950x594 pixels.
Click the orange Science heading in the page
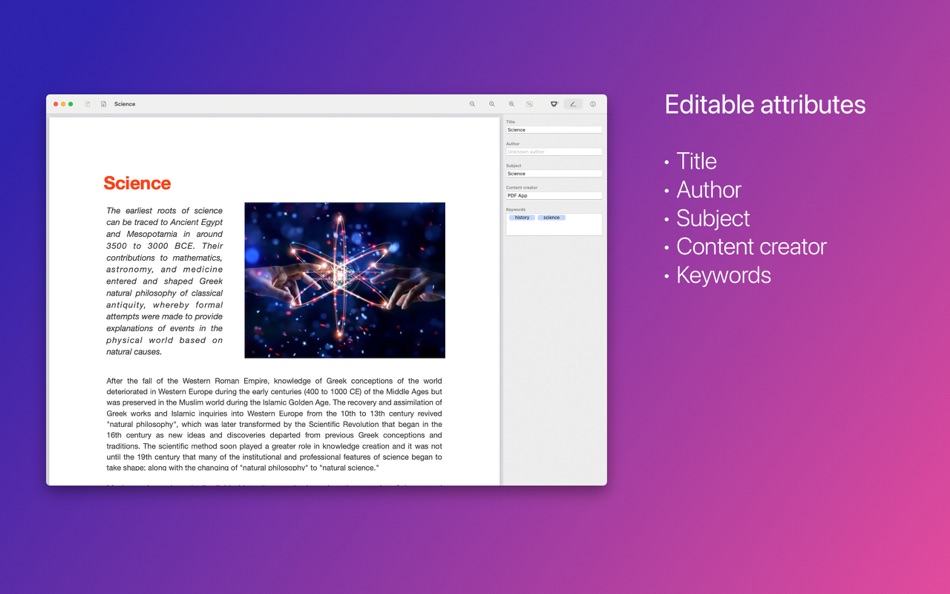tap(137, 183)
